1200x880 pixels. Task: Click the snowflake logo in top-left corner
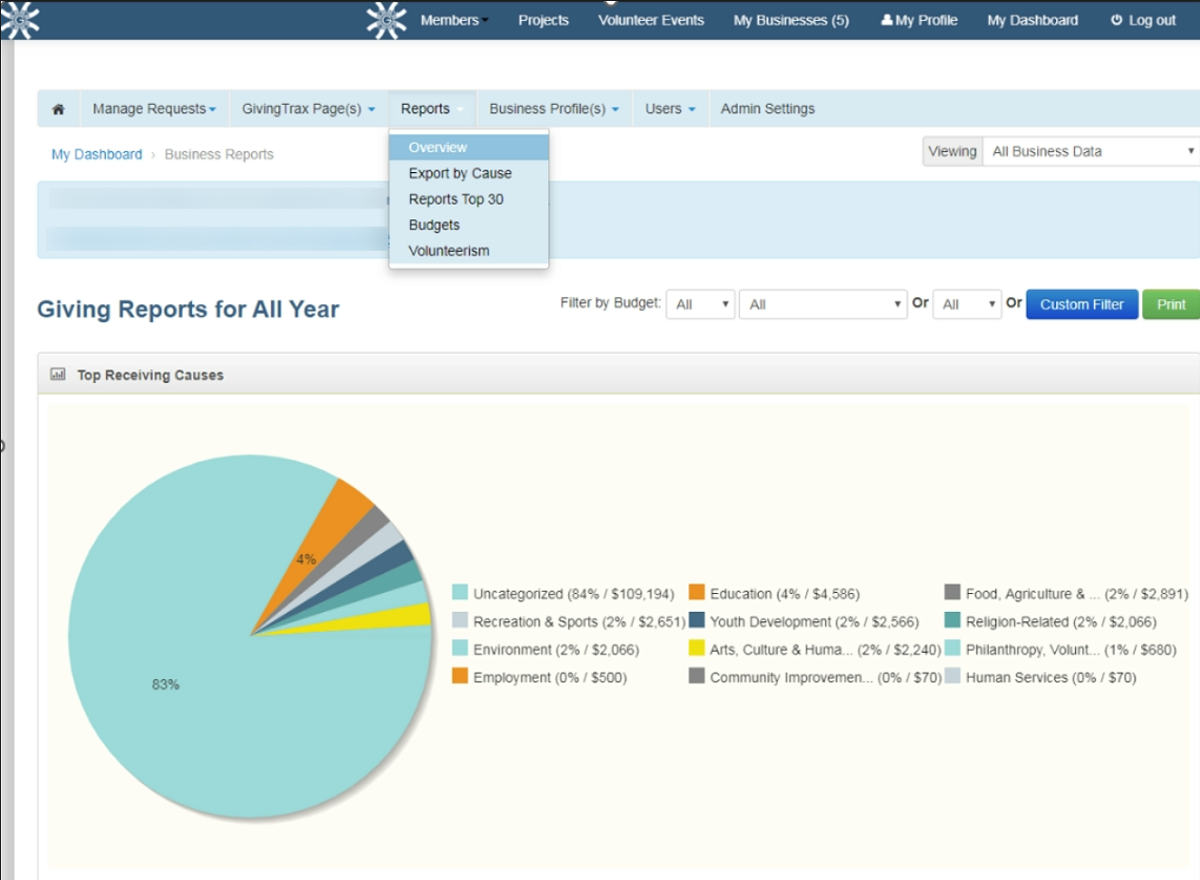click(20, 20)
